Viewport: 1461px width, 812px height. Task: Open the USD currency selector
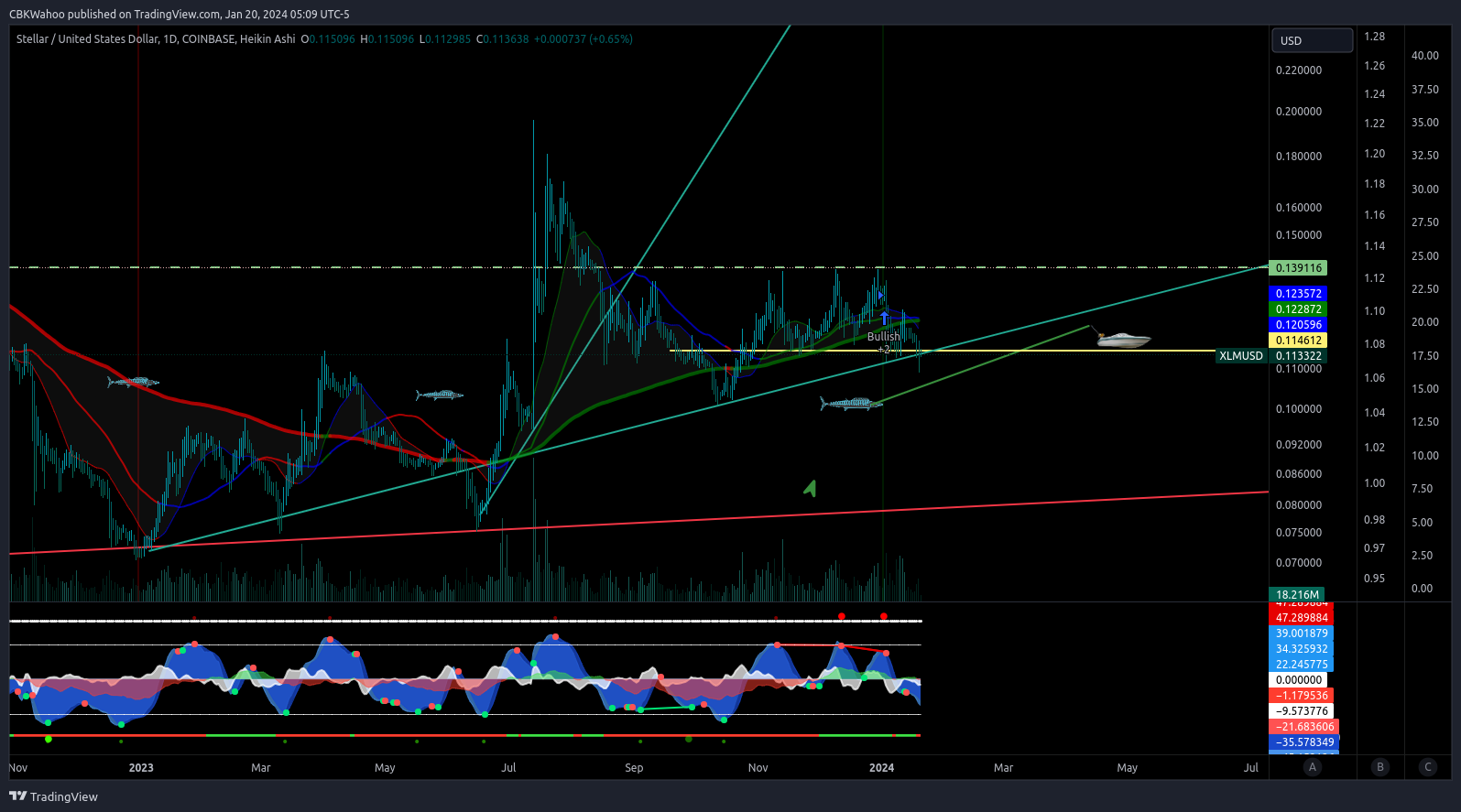pos(1312,40)
